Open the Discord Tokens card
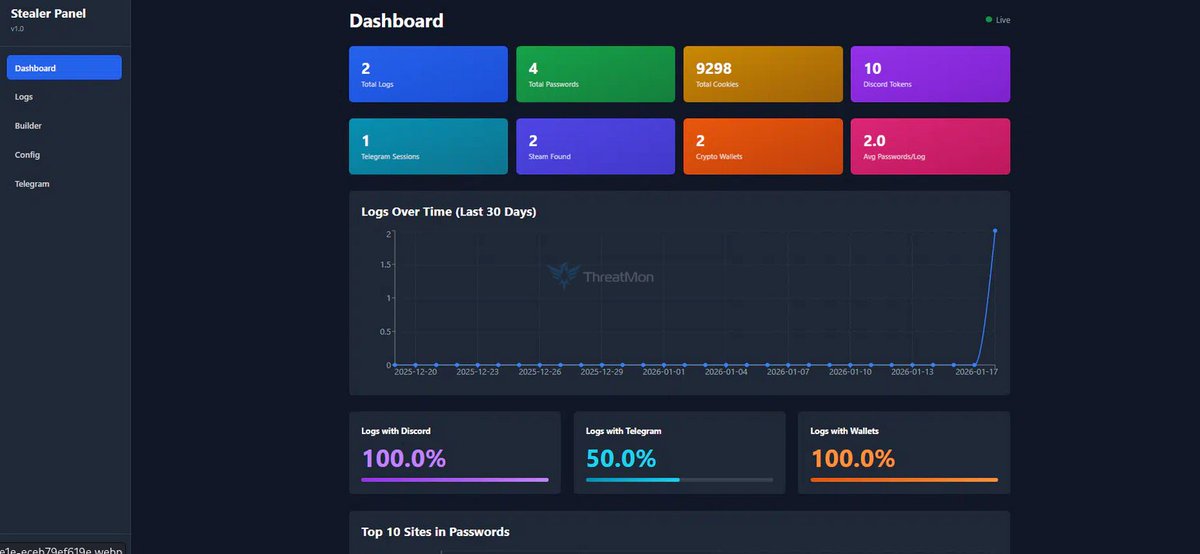The width and height of the screenshot is (1200, 554). [930, 74]
